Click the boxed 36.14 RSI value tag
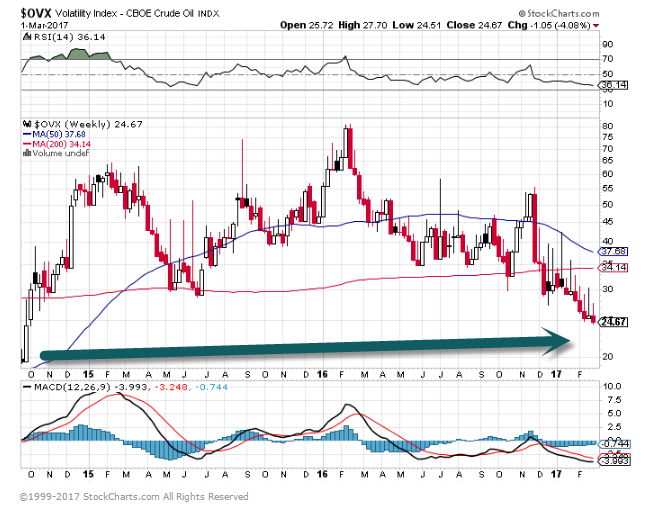659x510 pixels. click(614, 85)
